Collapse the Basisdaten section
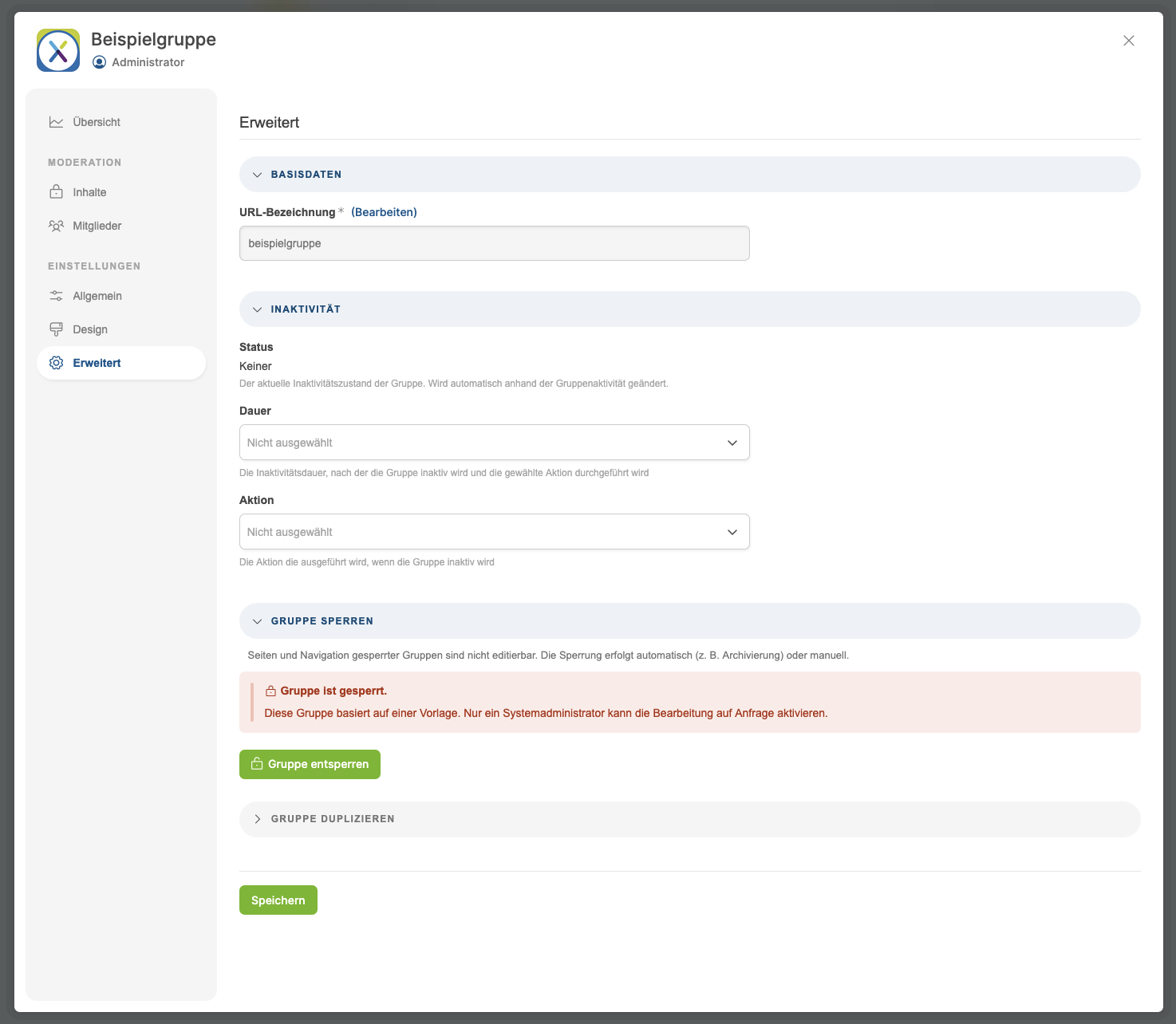The height and width of the screenshot is (1024, 1176). click(258, 175)
